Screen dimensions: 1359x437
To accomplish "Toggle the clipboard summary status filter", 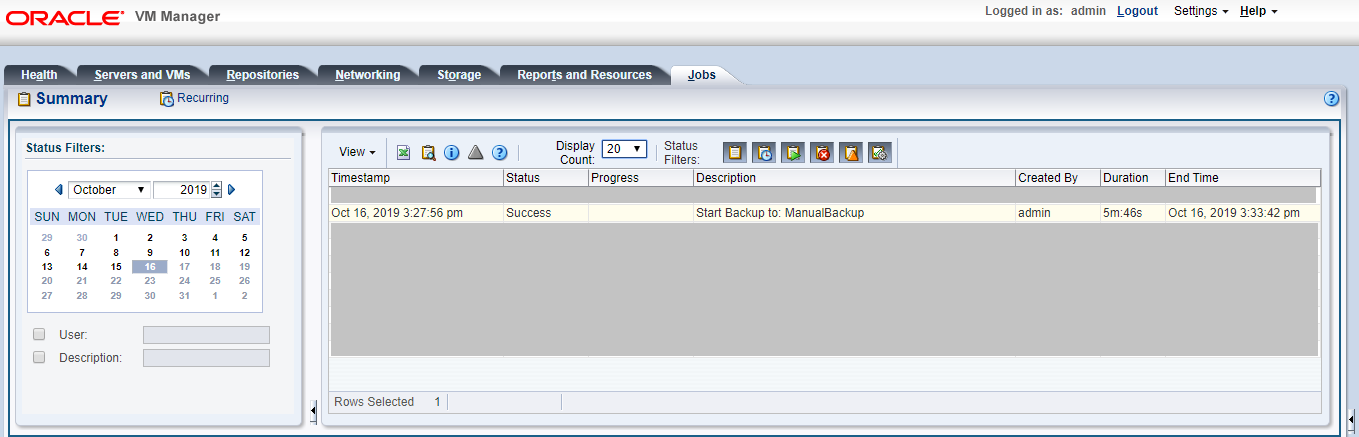I will [x=735, y=153].
